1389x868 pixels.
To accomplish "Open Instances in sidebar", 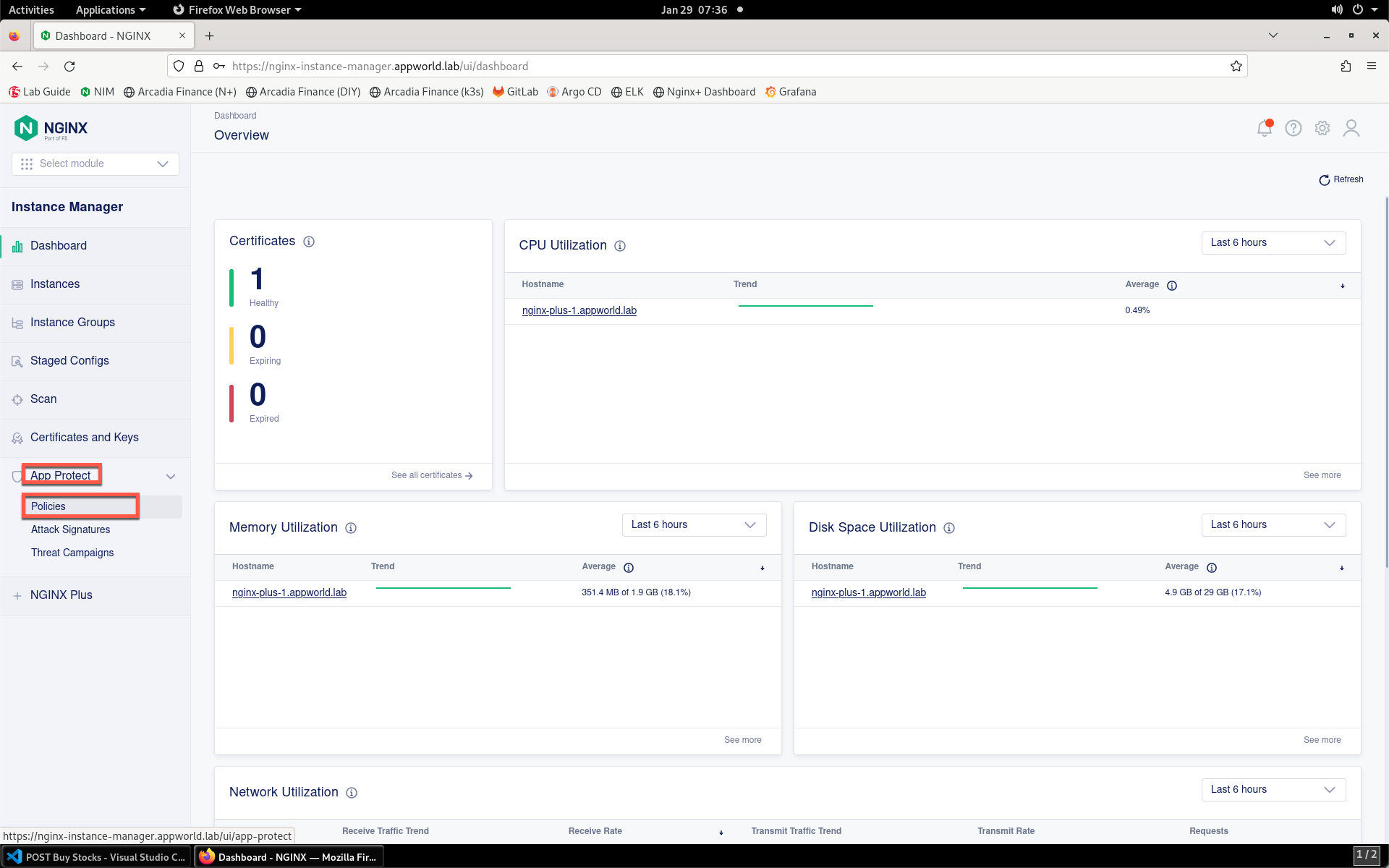I will pyautogui.click(x=95, y=284).
